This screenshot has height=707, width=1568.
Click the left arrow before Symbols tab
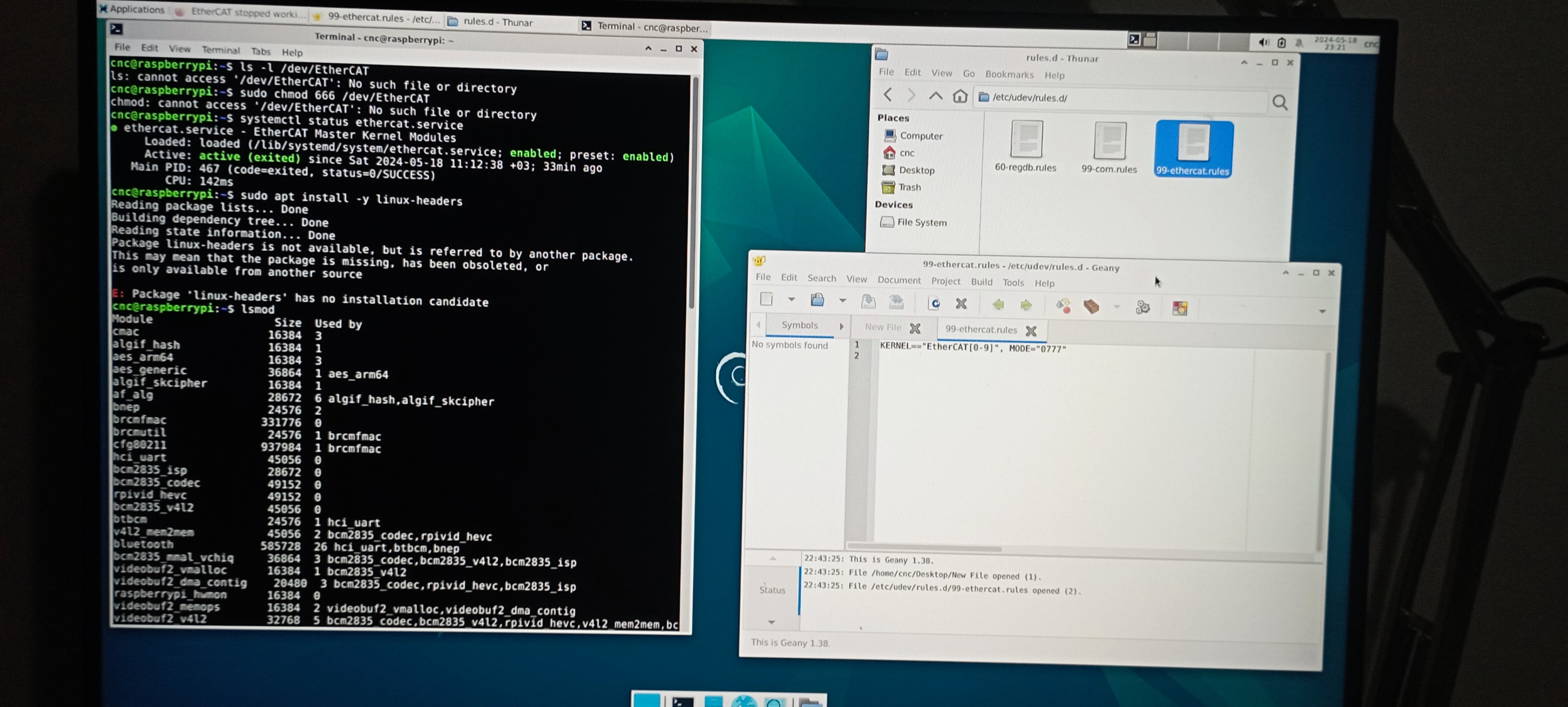tap(759, 324)
